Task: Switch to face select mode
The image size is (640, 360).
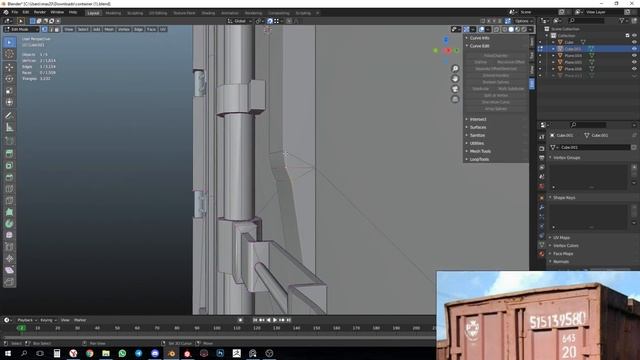Action: [57, 29]
